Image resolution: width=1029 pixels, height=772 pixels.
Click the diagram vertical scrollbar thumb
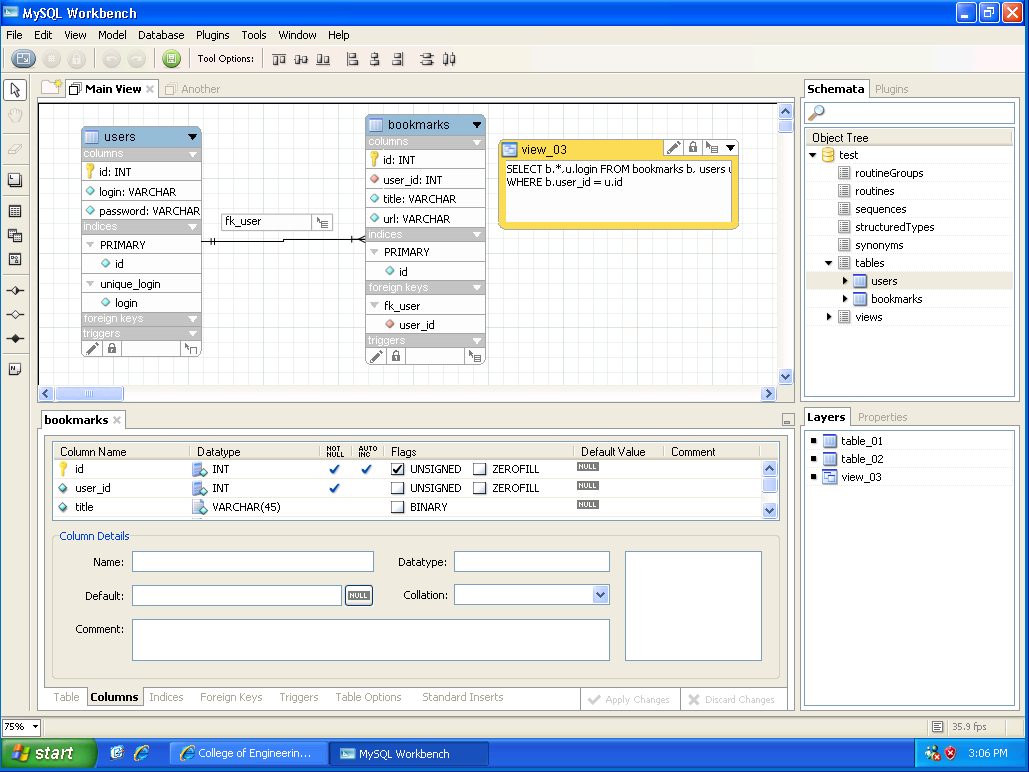tap(786, 126)
